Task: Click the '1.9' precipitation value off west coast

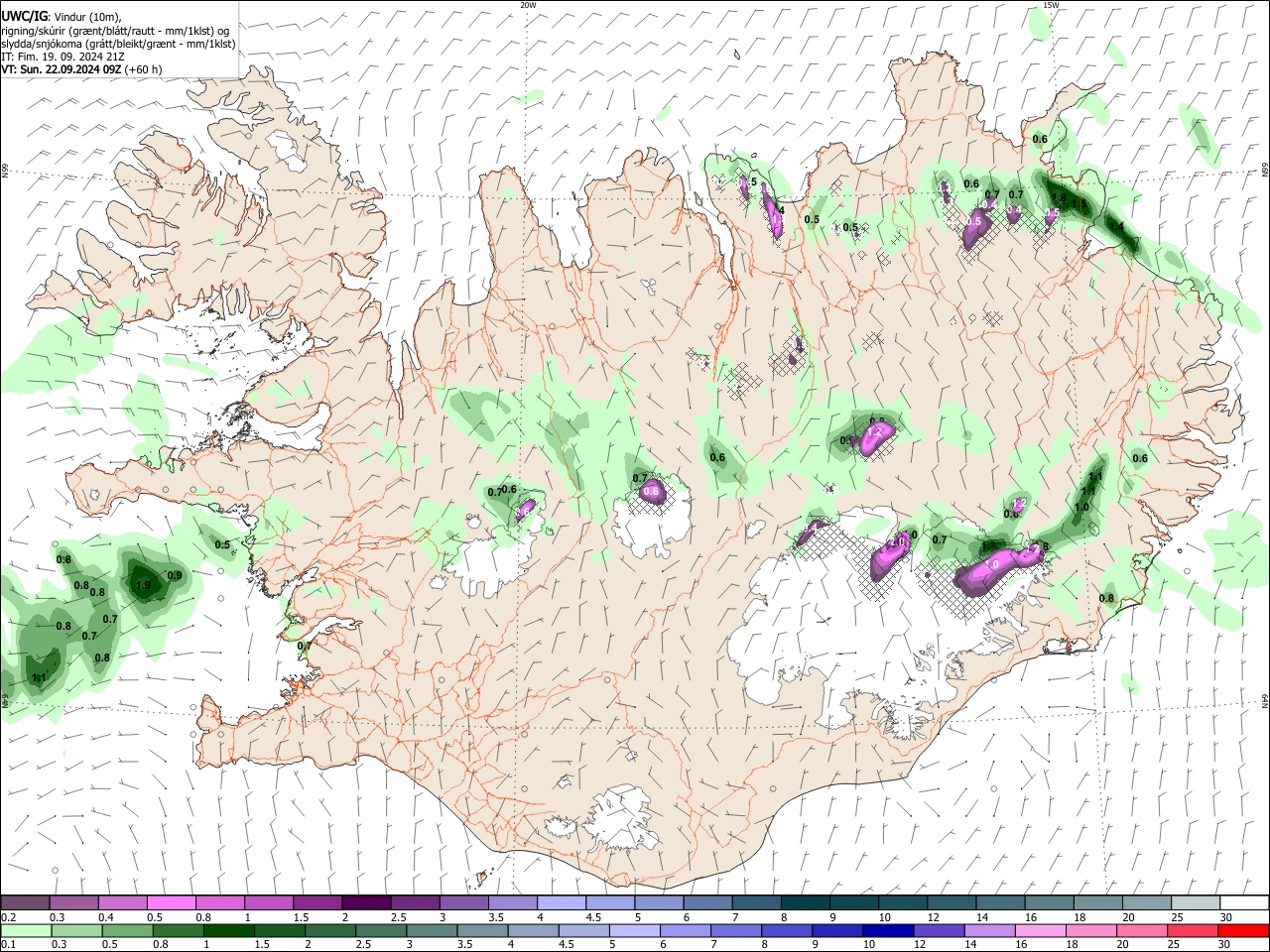Action: (x=143, y=586)
